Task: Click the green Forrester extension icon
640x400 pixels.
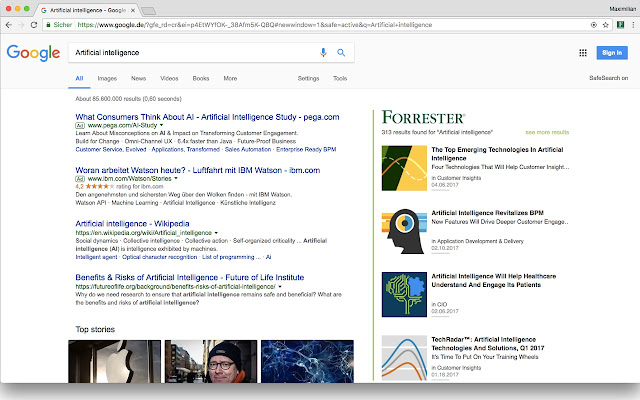Action: [x=620, y=25]
